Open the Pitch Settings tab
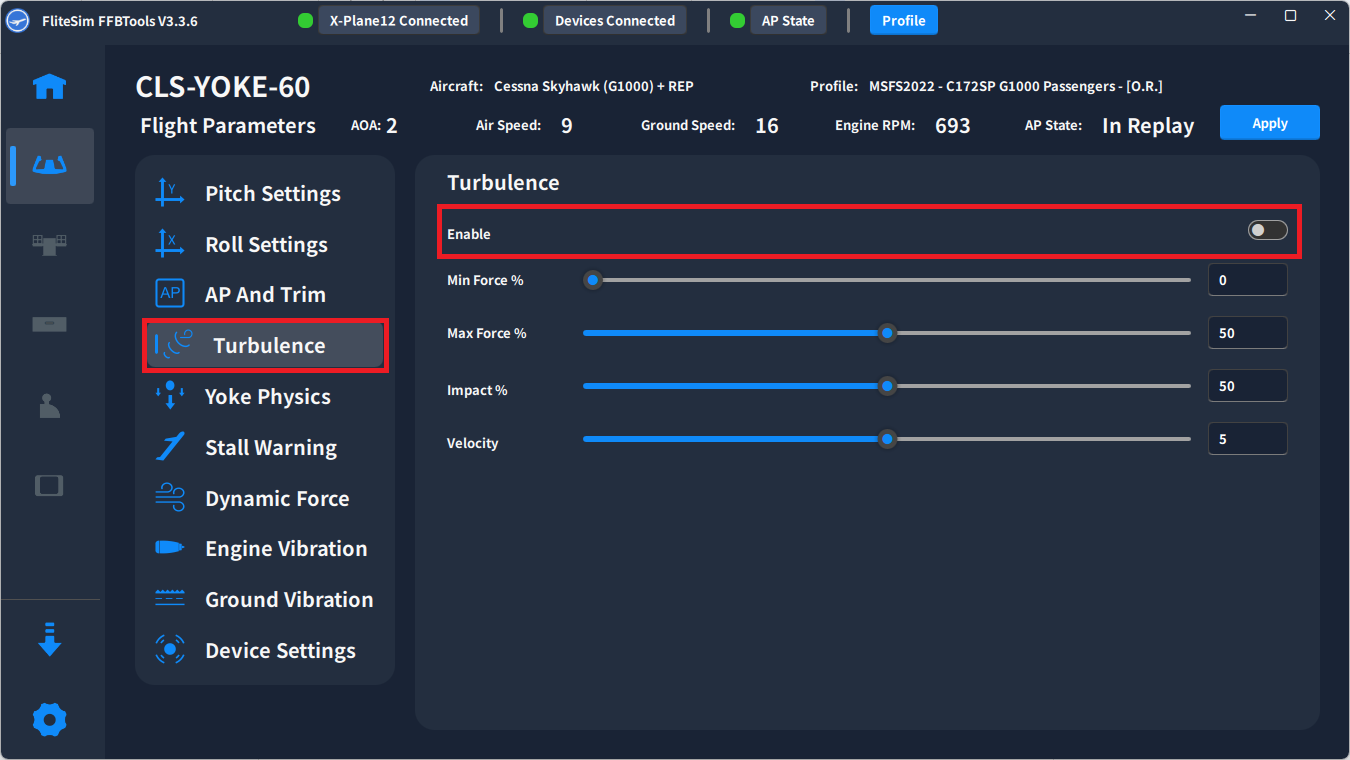The image size is (1350, 760). tap(265, 193)
